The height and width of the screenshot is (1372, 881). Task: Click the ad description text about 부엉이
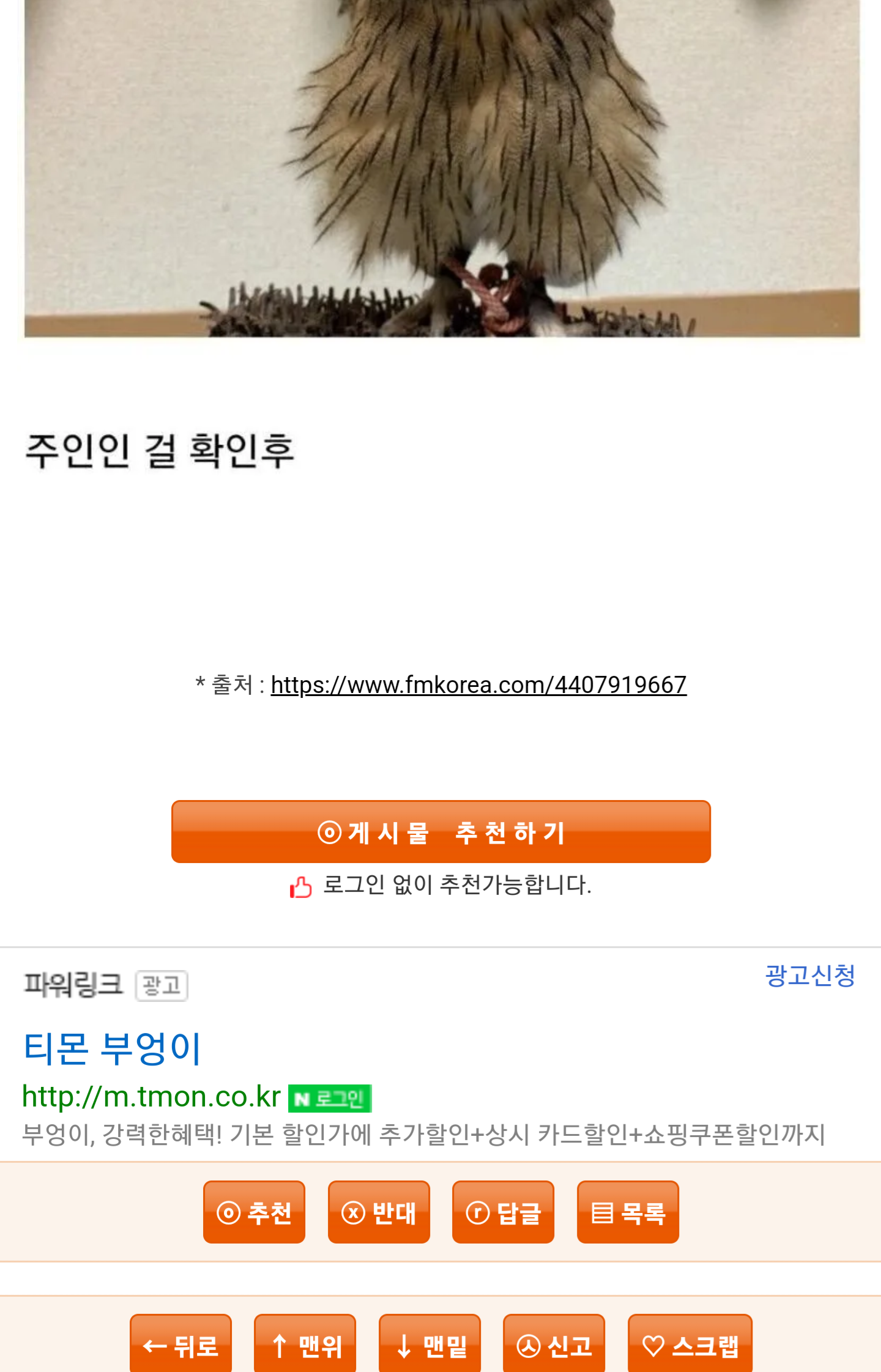point(423,1134)
